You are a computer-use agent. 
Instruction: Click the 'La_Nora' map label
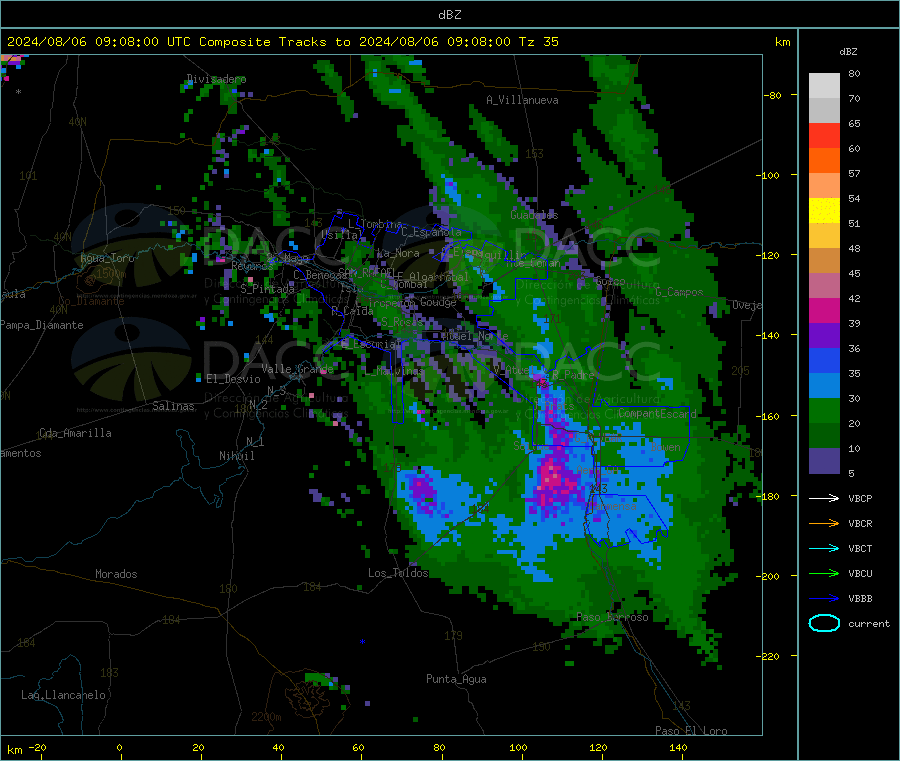[x=398, y=253]
